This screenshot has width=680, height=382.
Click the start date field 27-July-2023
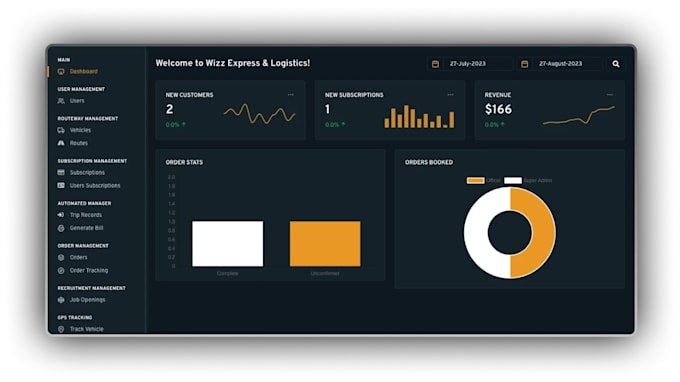pos(478,64)
